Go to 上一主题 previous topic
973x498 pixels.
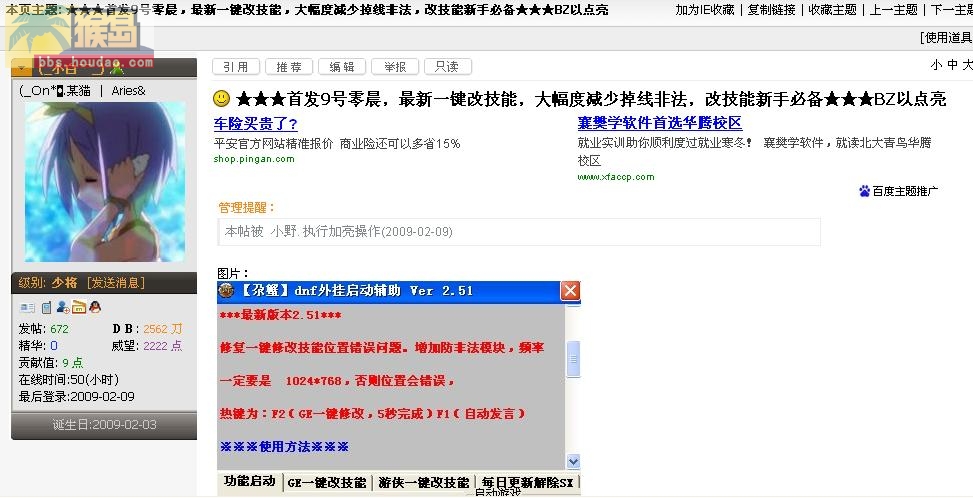coord(894,10)
